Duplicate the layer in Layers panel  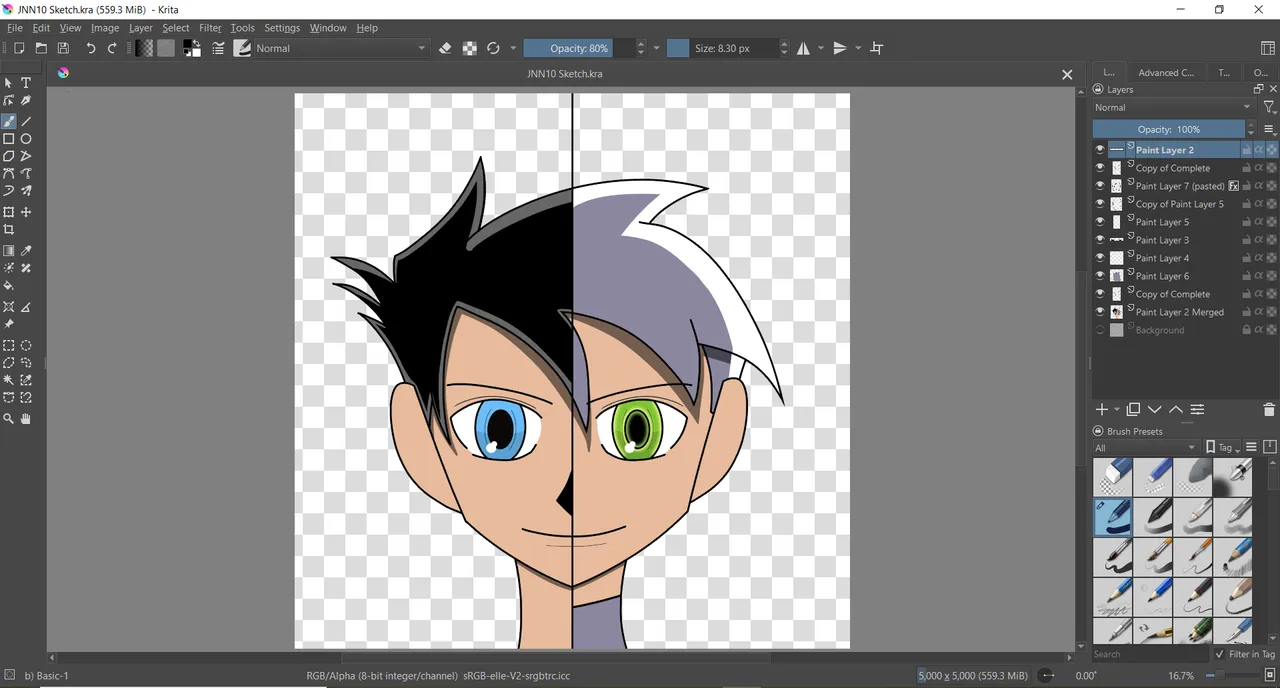click(1133, 410)
